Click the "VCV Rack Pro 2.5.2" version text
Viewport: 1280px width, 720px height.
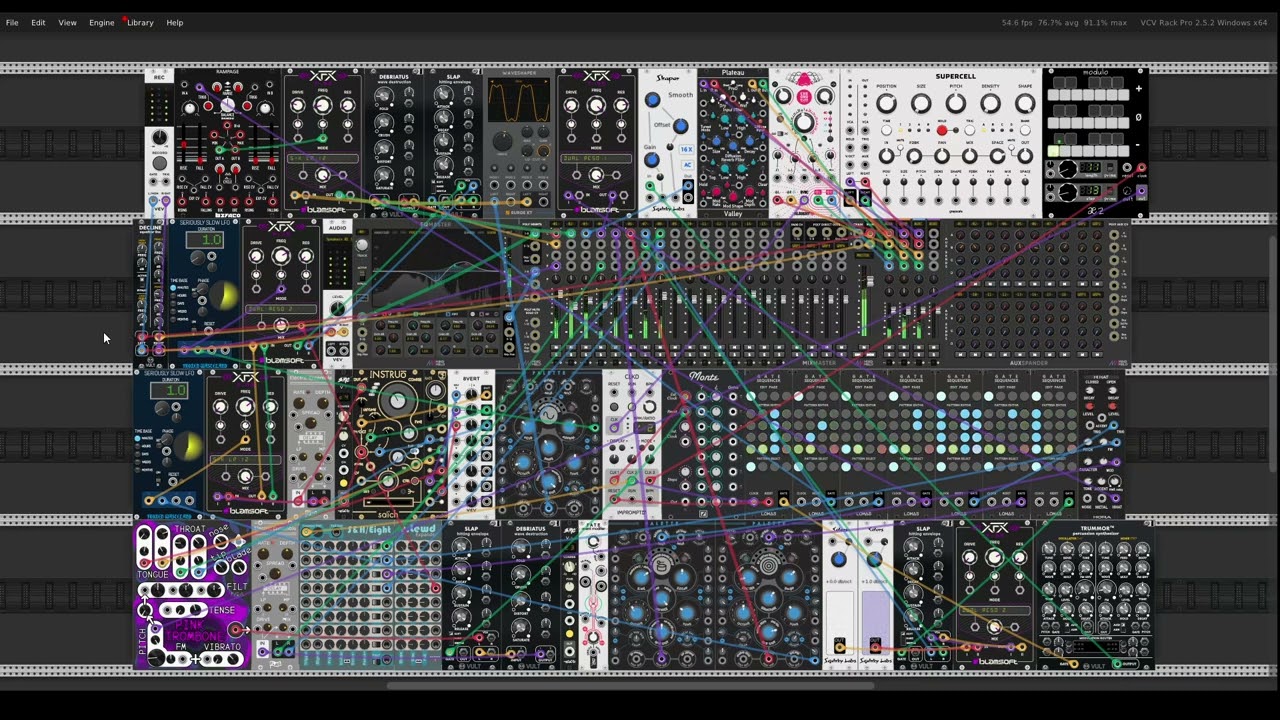click(x=1177, y=23)
